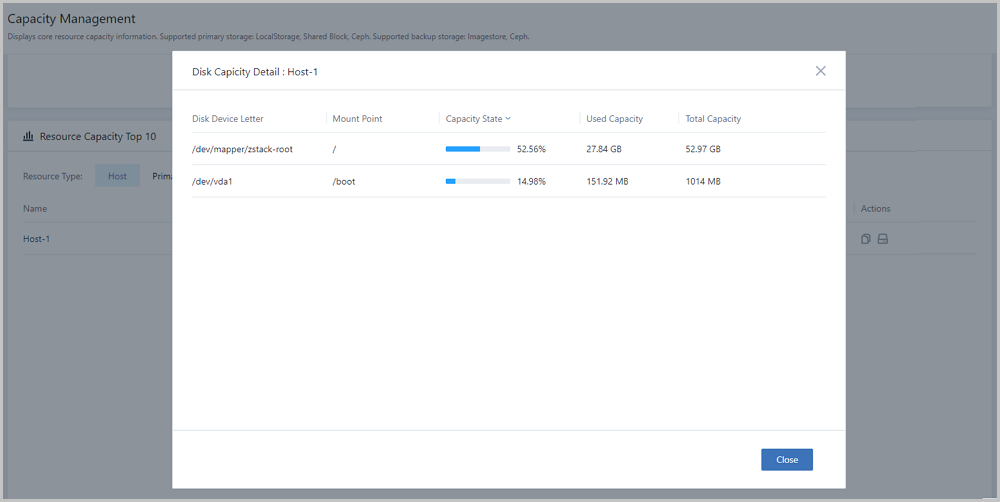
Task: Click the 27.84 GB used capacity value
Action: pos(603,149)
